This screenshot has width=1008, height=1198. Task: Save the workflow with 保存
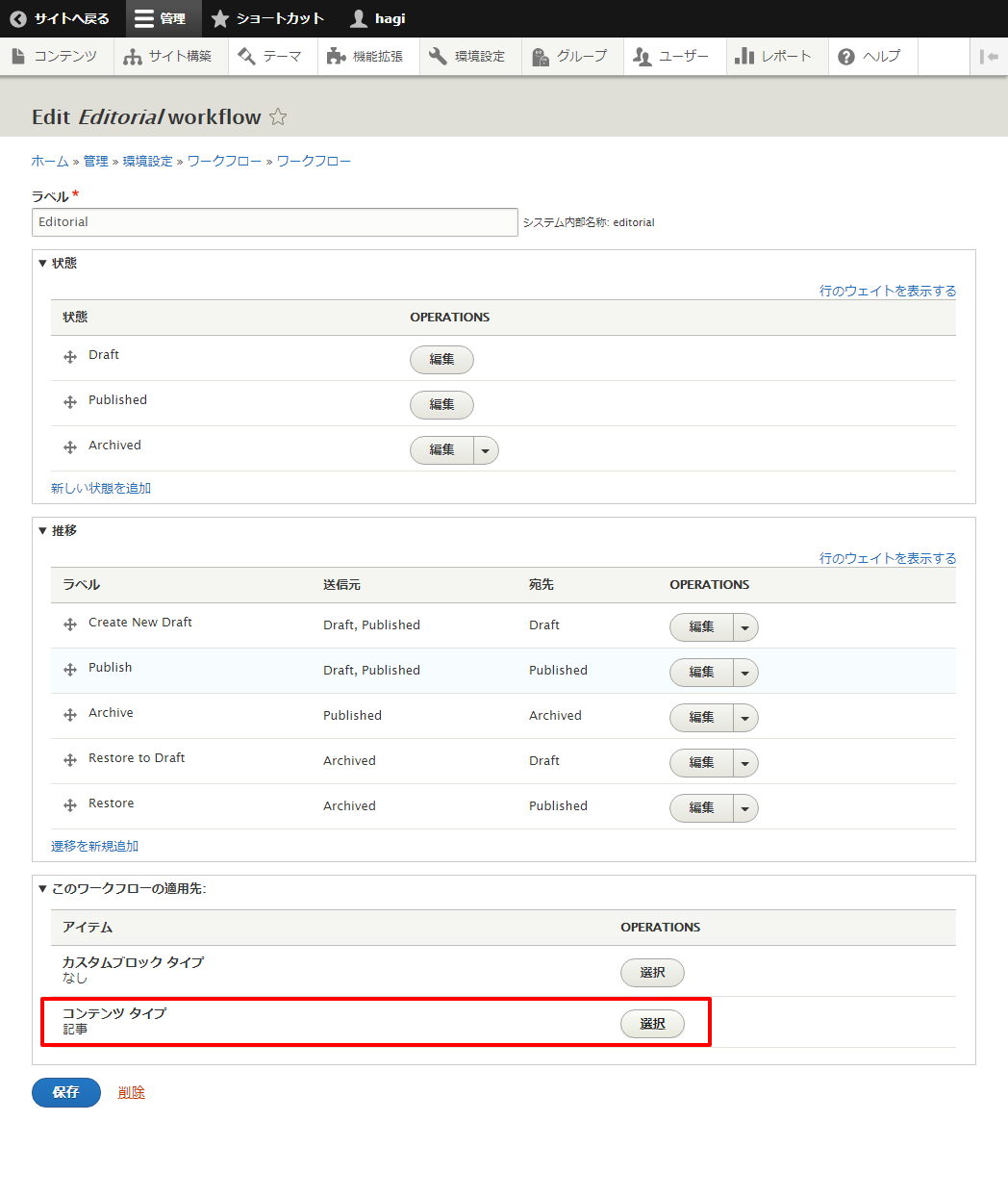66,1092
